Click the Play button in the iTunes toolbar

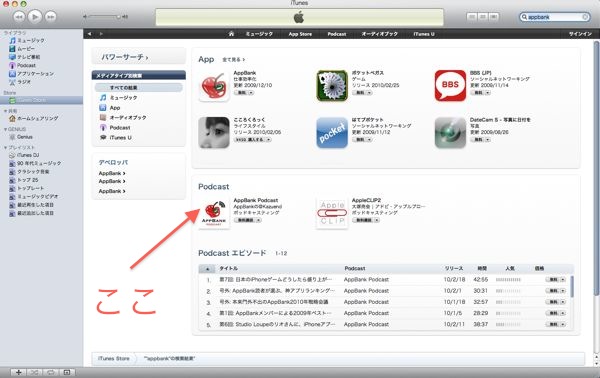[x=35, y=17]
